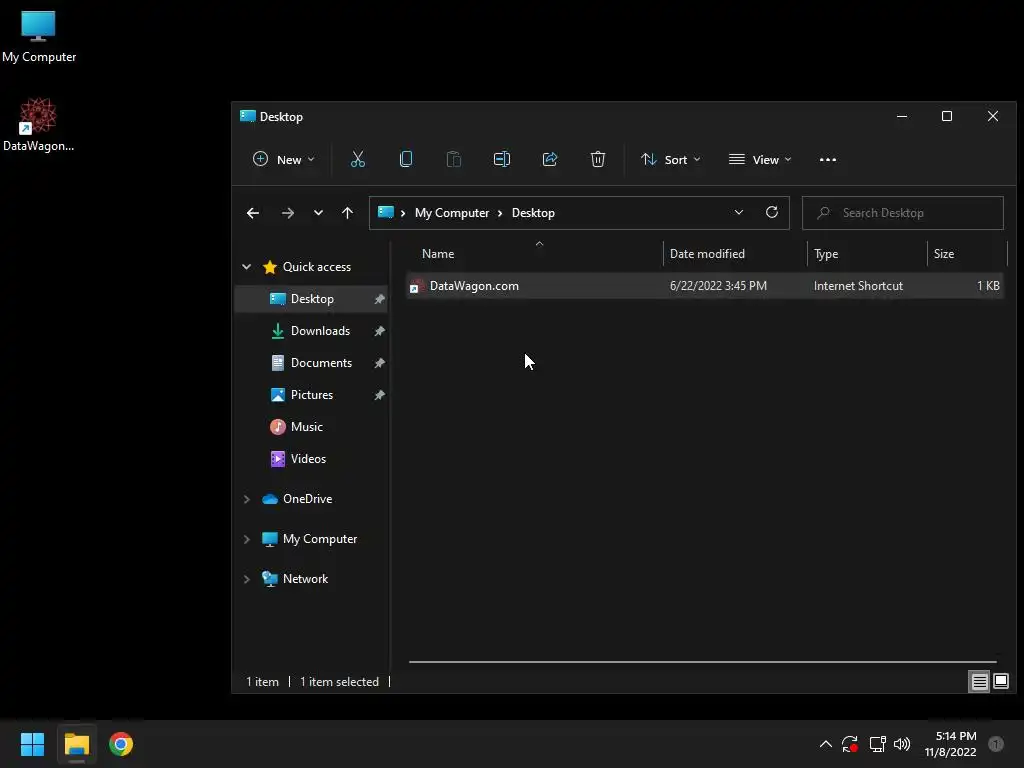The width and height of the screenshot is (1024, 768).
Task: Open the See more ellipsis menu
Action: pos(827,159)
